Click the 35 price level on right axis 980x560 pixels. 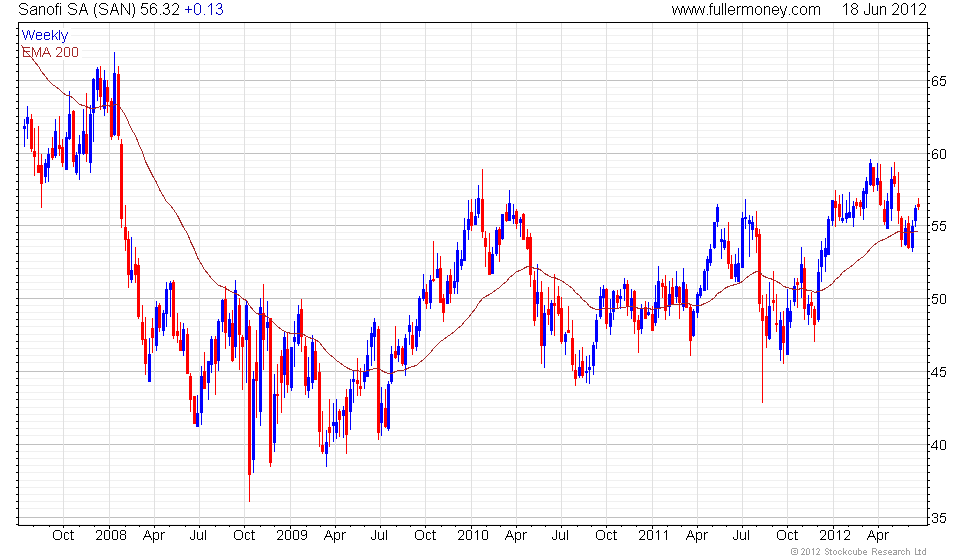[x=938, y=518]
